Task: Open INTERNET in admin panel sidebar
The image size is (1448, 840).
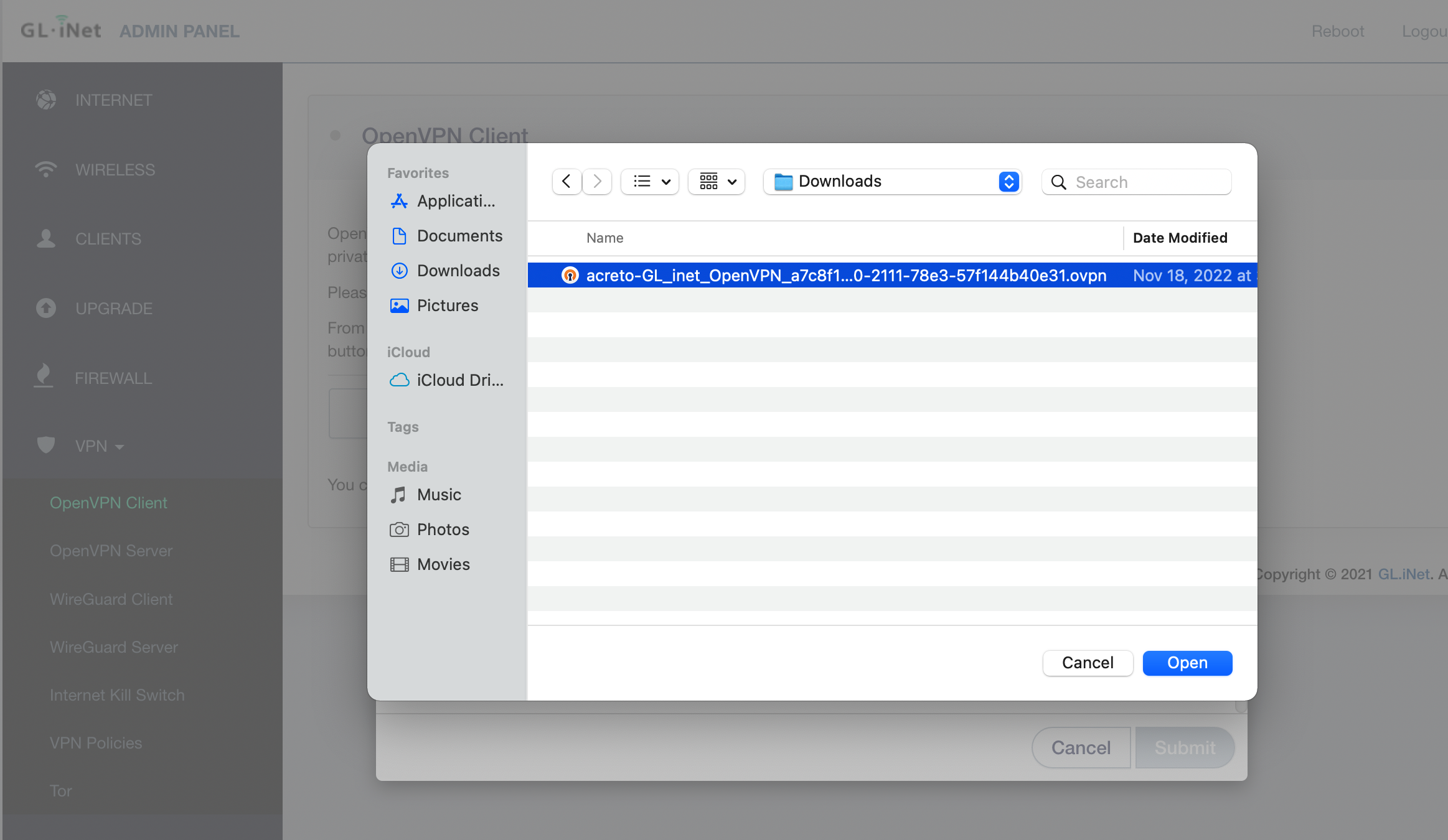Action: (114, 100)
